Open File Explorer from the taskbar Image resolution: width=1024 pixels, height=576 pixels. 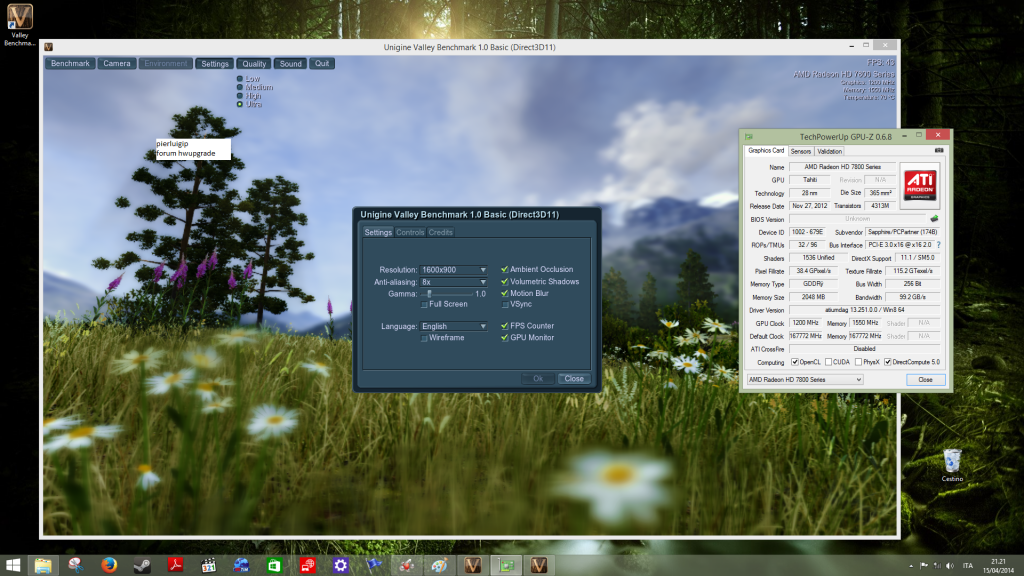pos(43,565)
